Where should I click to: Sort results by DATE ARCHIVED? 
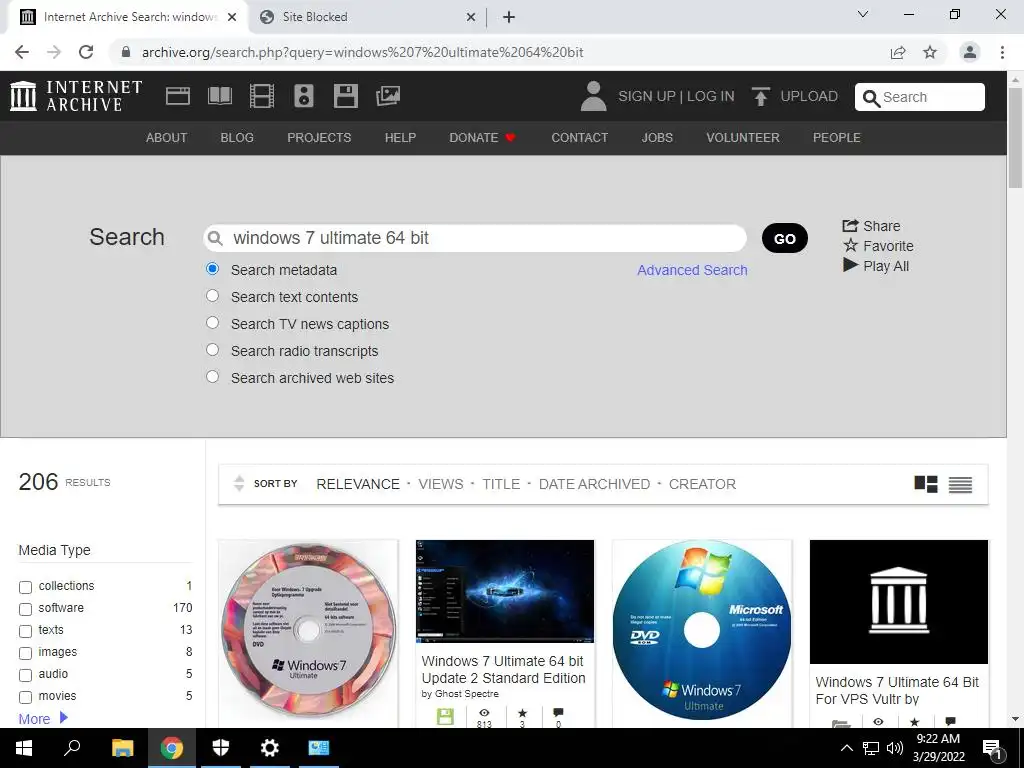point(594,484)
